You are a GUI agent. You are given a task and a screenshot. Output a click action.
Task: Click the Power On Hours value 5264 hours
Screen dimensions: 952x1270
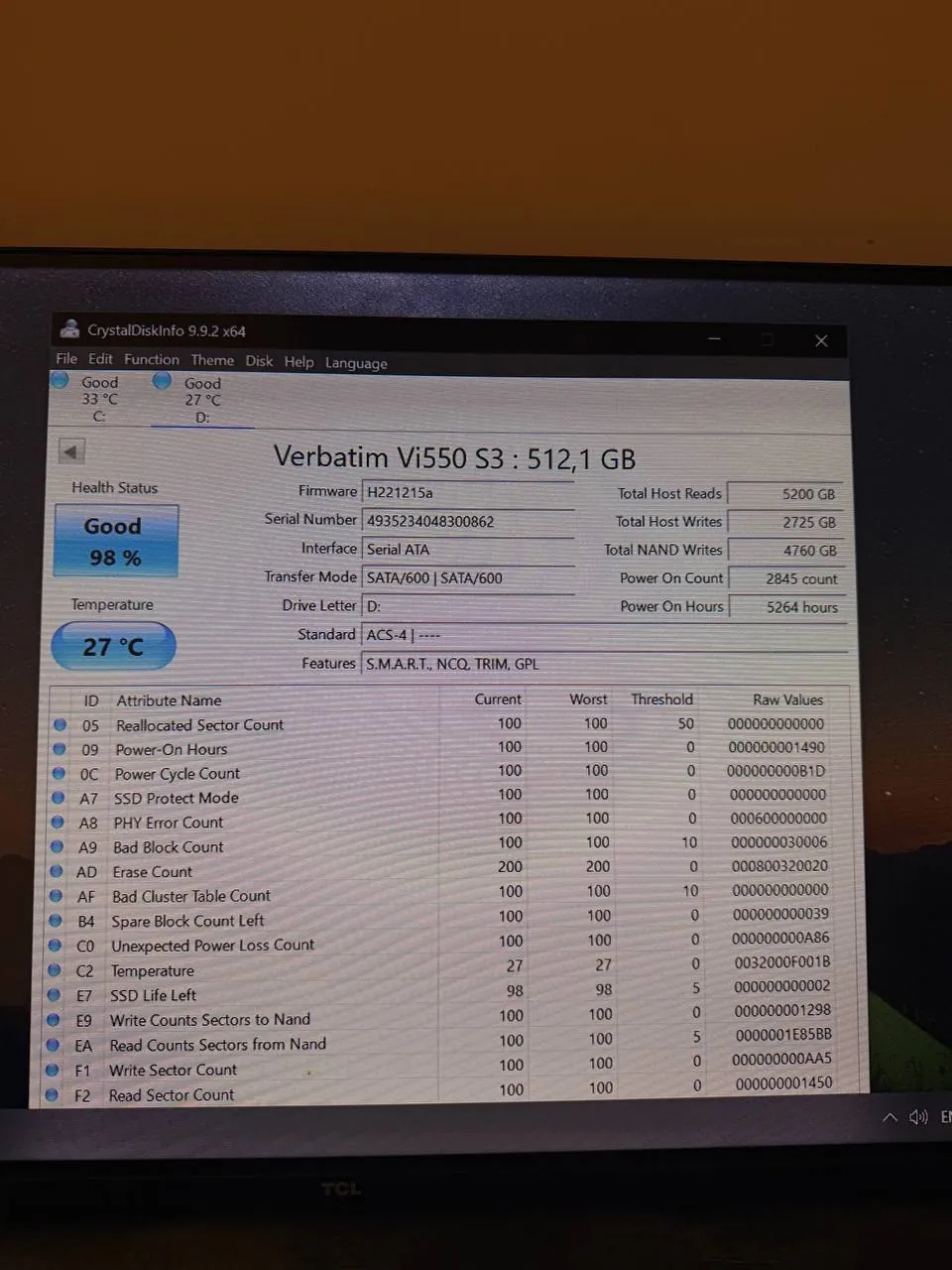[787, 606]
